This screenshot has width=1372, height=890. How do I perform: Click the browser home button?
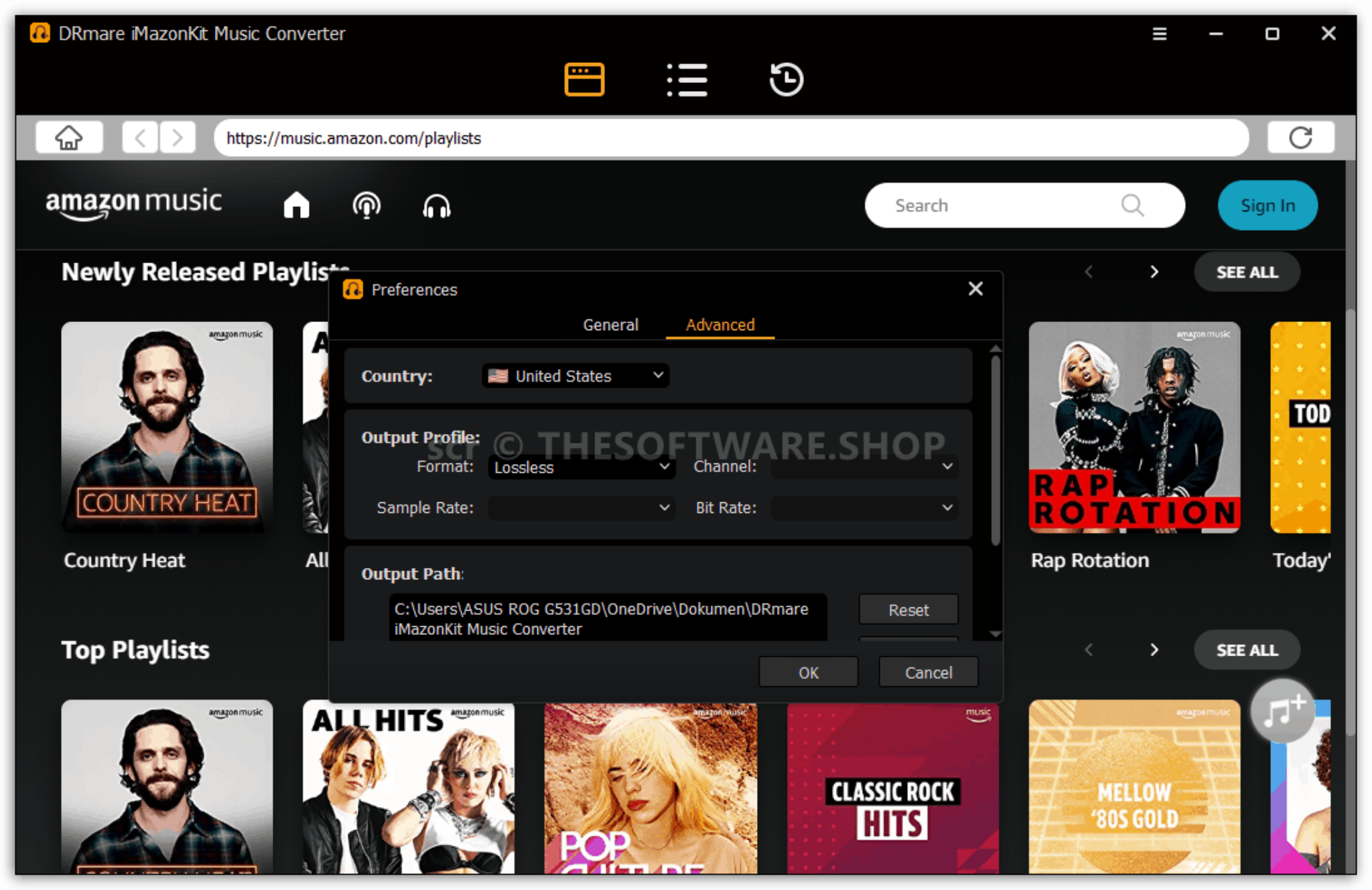[x=68, y=138]
